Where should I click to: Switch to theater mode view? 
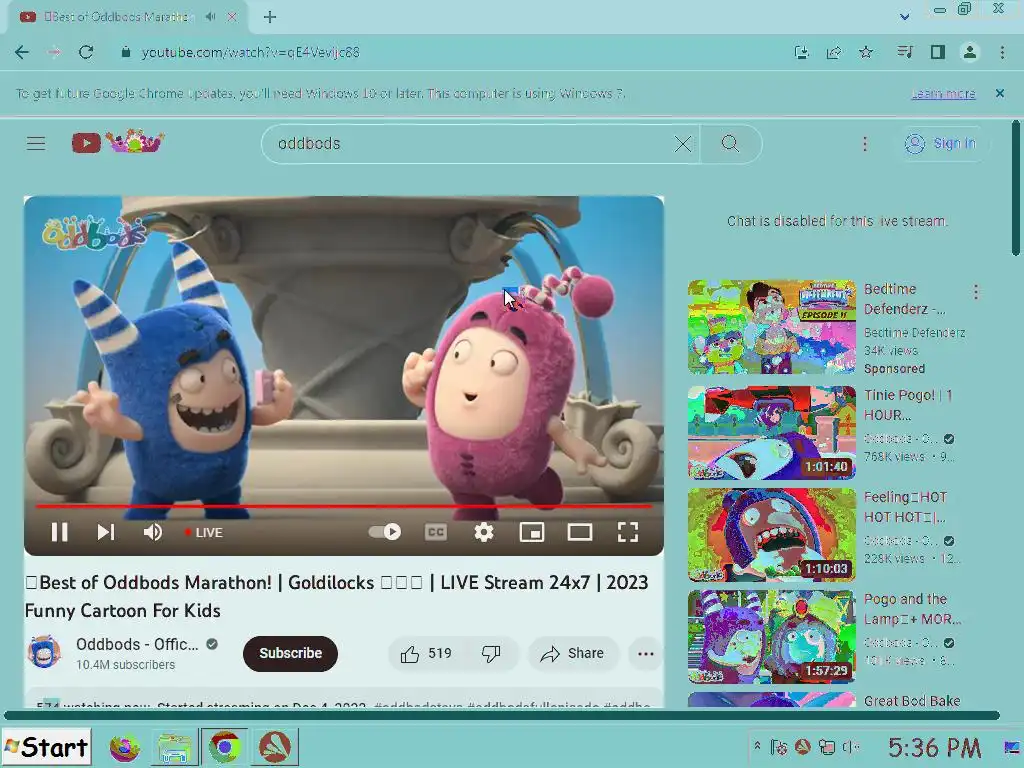580,532
